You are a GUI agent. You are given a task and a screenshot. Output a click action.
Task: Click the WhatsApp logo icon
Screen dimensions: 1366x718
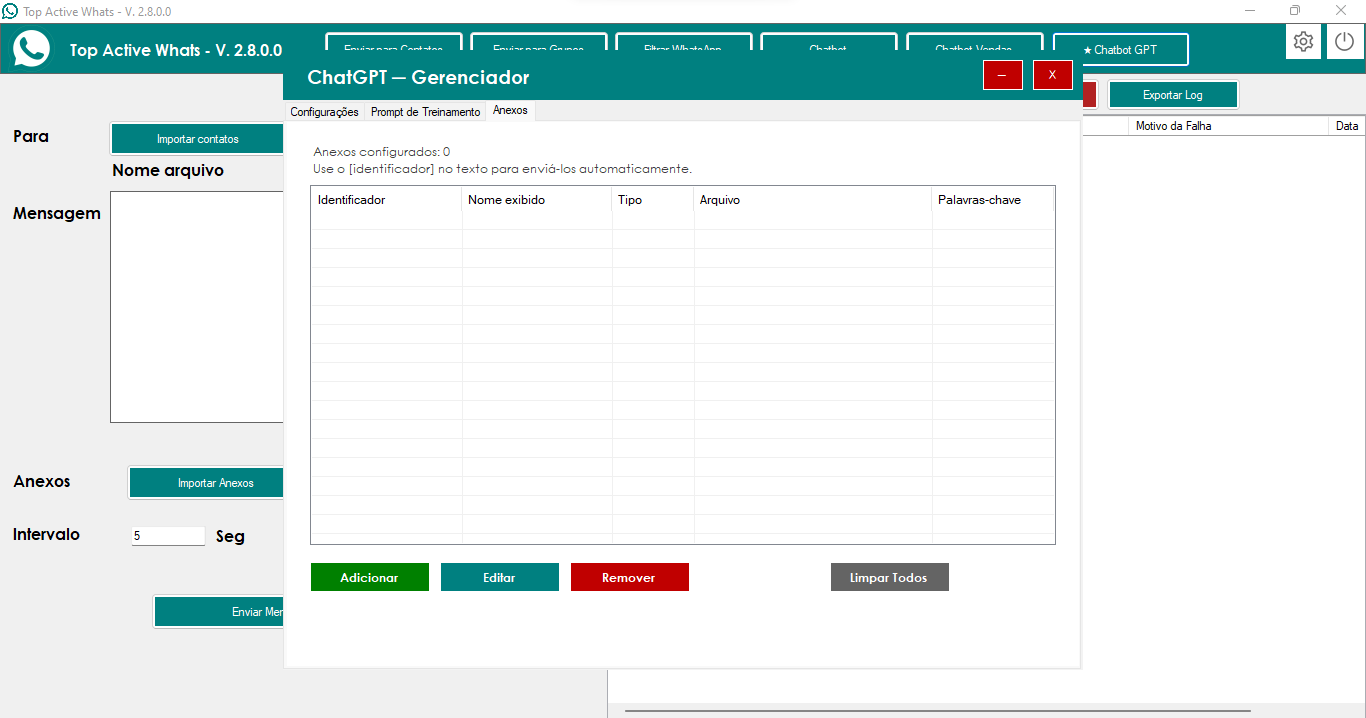coord(31,49)
